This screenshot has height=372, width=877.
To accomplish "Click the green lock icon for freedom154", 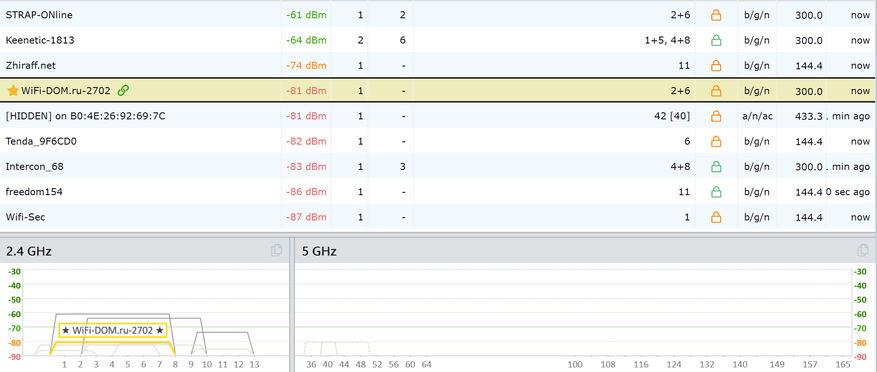I will 716,192.
